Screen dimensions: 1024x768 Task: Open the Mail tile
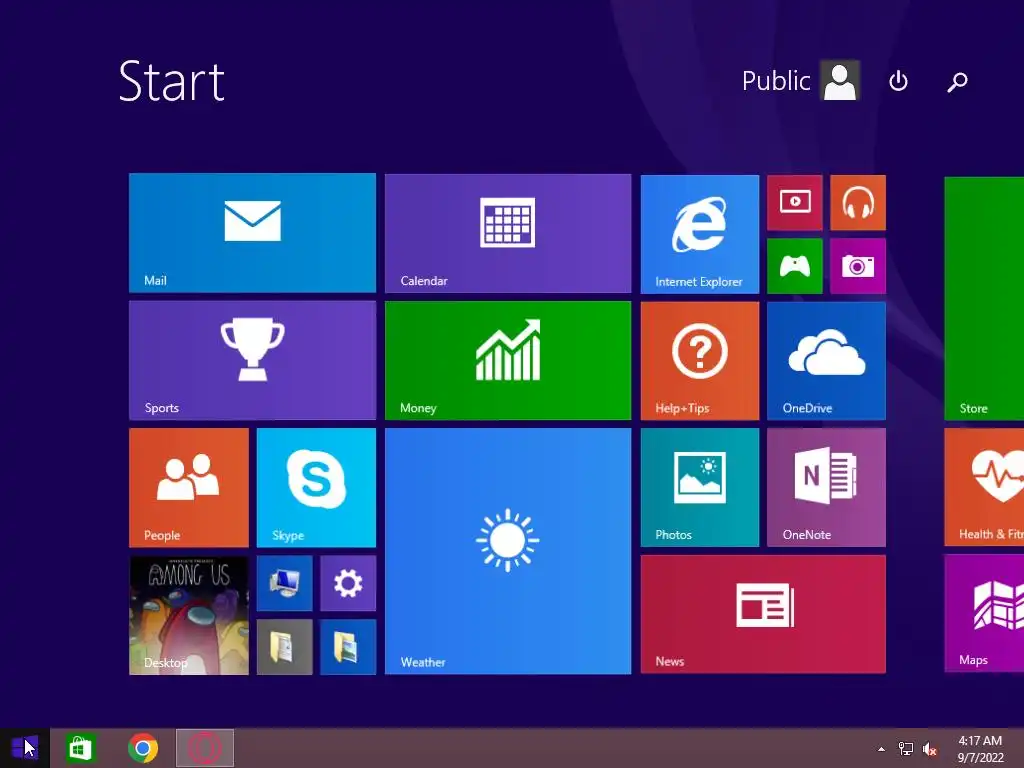252,232
